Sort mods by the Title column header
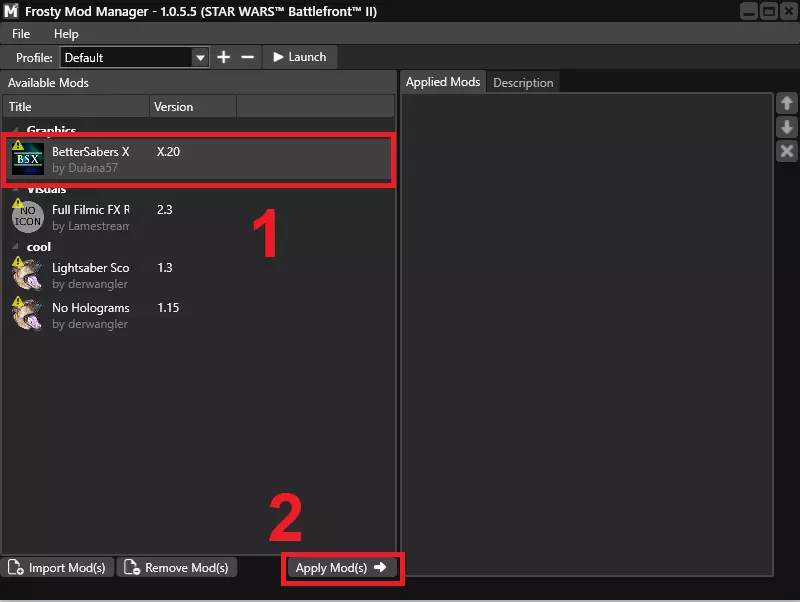The width and height of the screenshot is (800, 602). 76,107
